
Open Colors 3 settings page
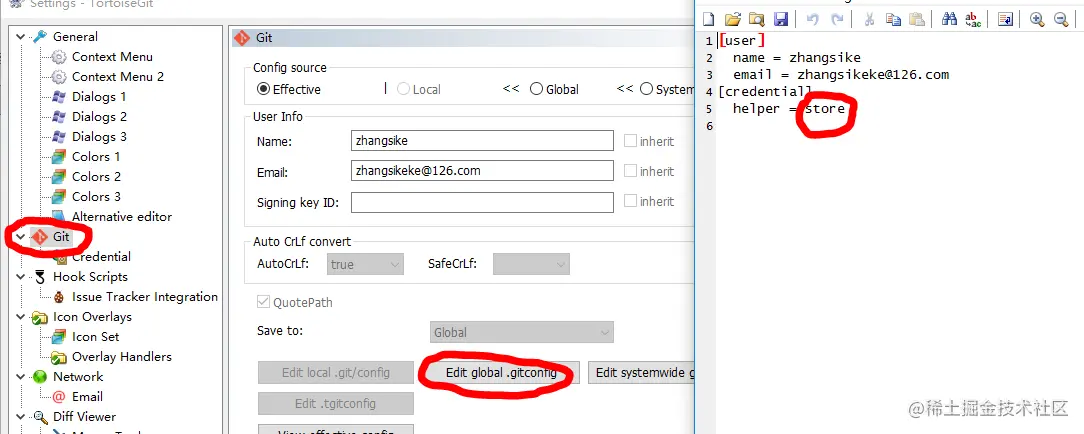point(96,197)
